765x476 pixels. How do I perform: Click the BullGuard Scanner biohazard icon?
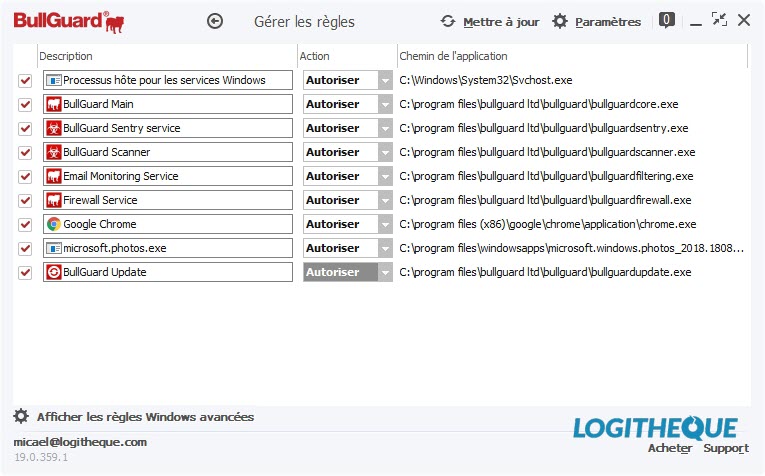(x=54, y=152)
